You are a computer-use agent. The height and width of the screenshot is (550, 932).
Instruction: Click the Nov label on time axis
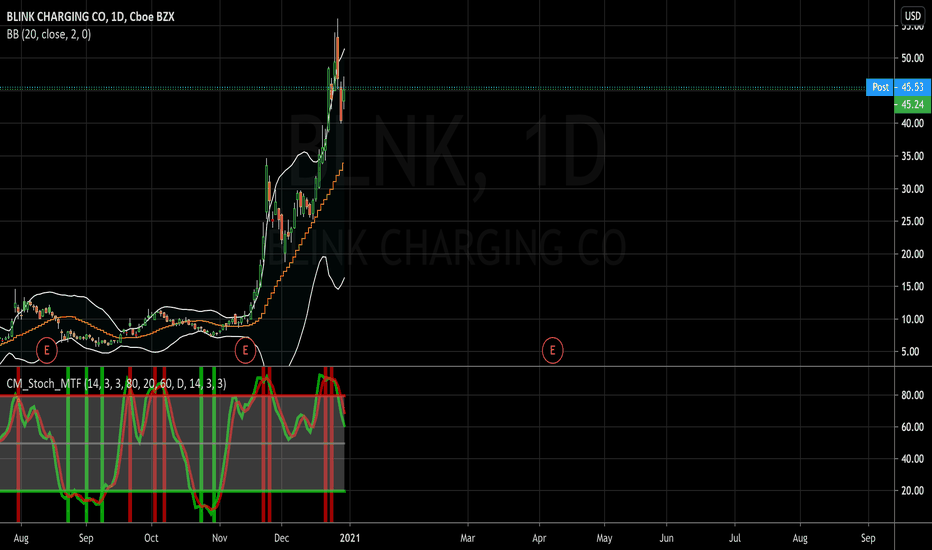[x=219, y=538]
